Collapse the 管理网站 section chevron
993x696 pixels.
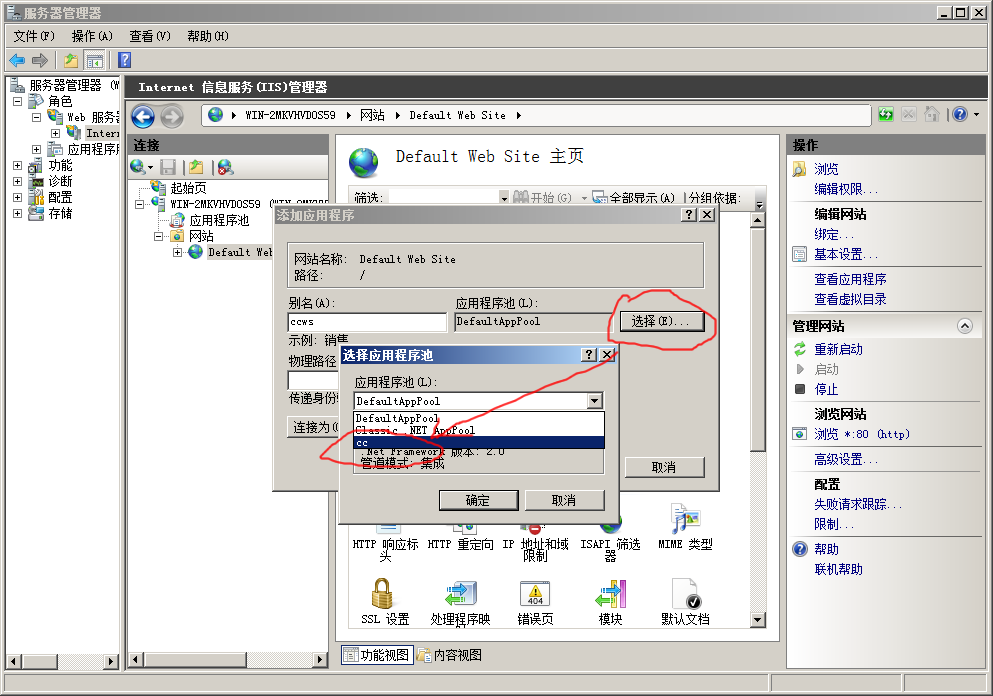964,326
